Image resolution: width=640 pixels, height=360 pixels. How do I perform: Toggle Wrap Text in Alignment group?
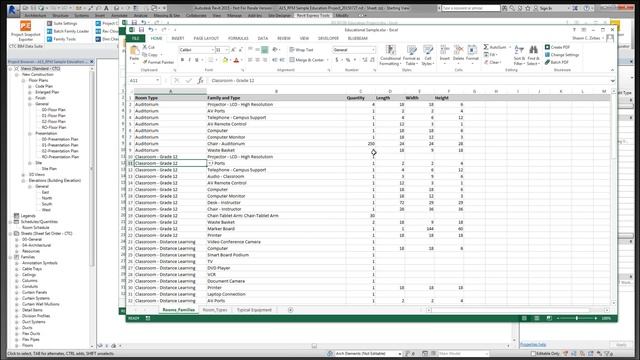301,50
